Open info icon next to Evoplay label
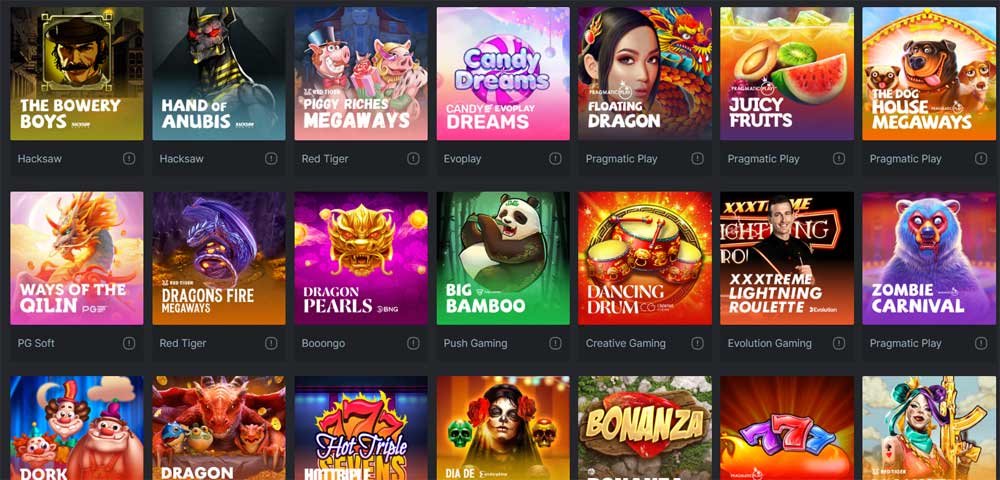 (555, 159)
